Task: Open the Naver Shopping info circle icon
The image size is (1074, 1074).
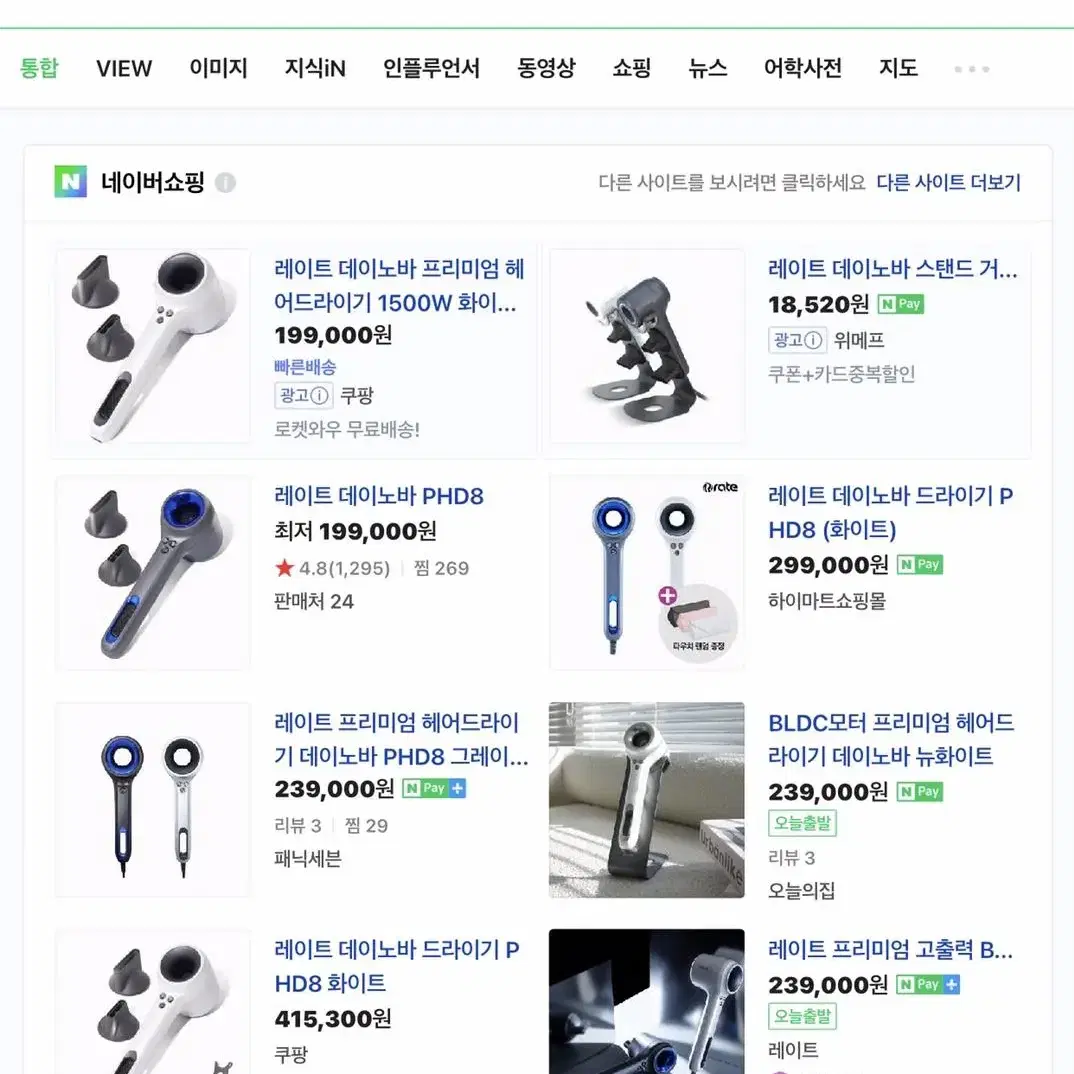Action: [225, 183]
